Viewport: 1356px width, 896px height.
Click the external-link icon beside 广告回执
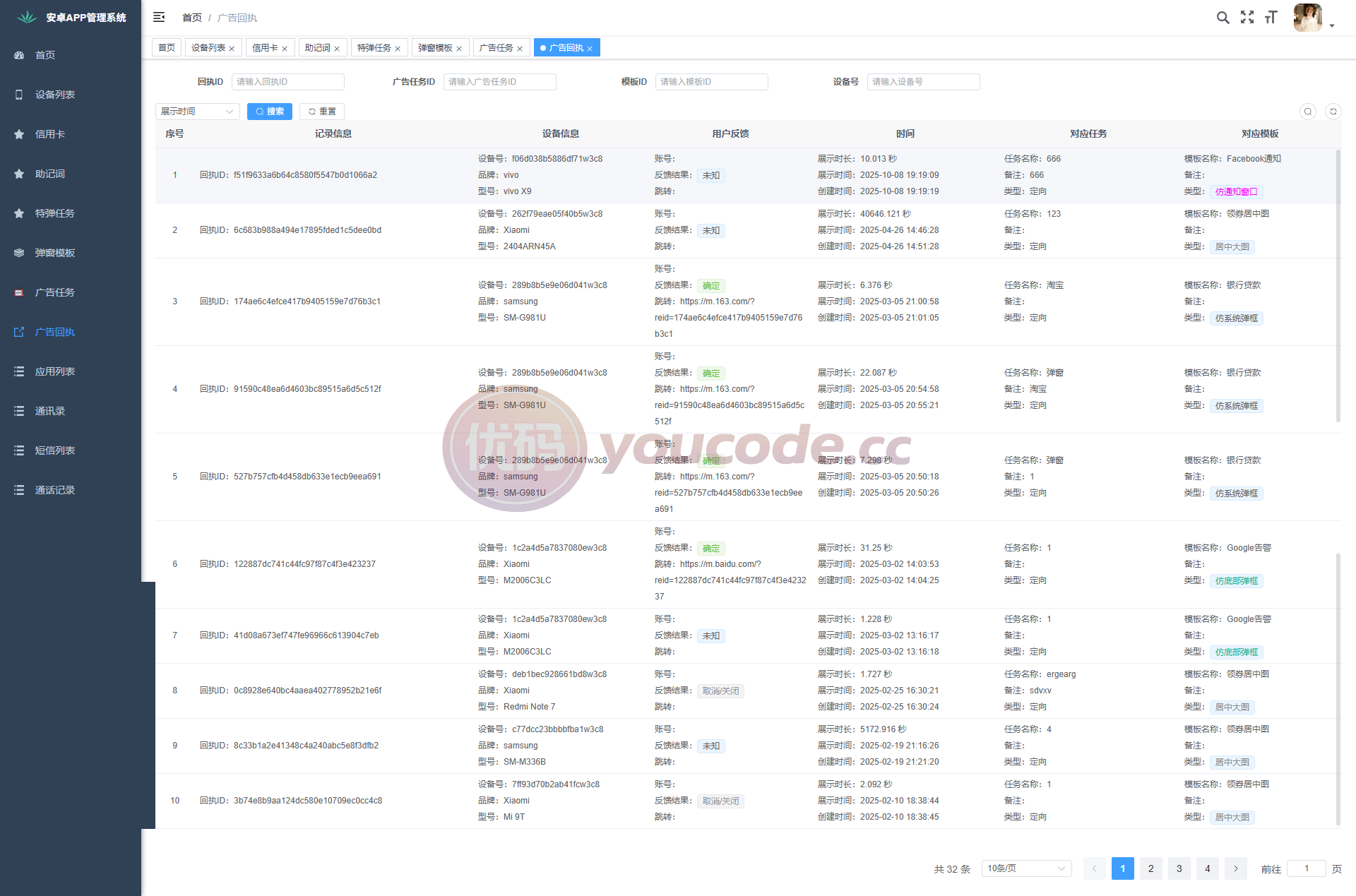pos(19,332)
